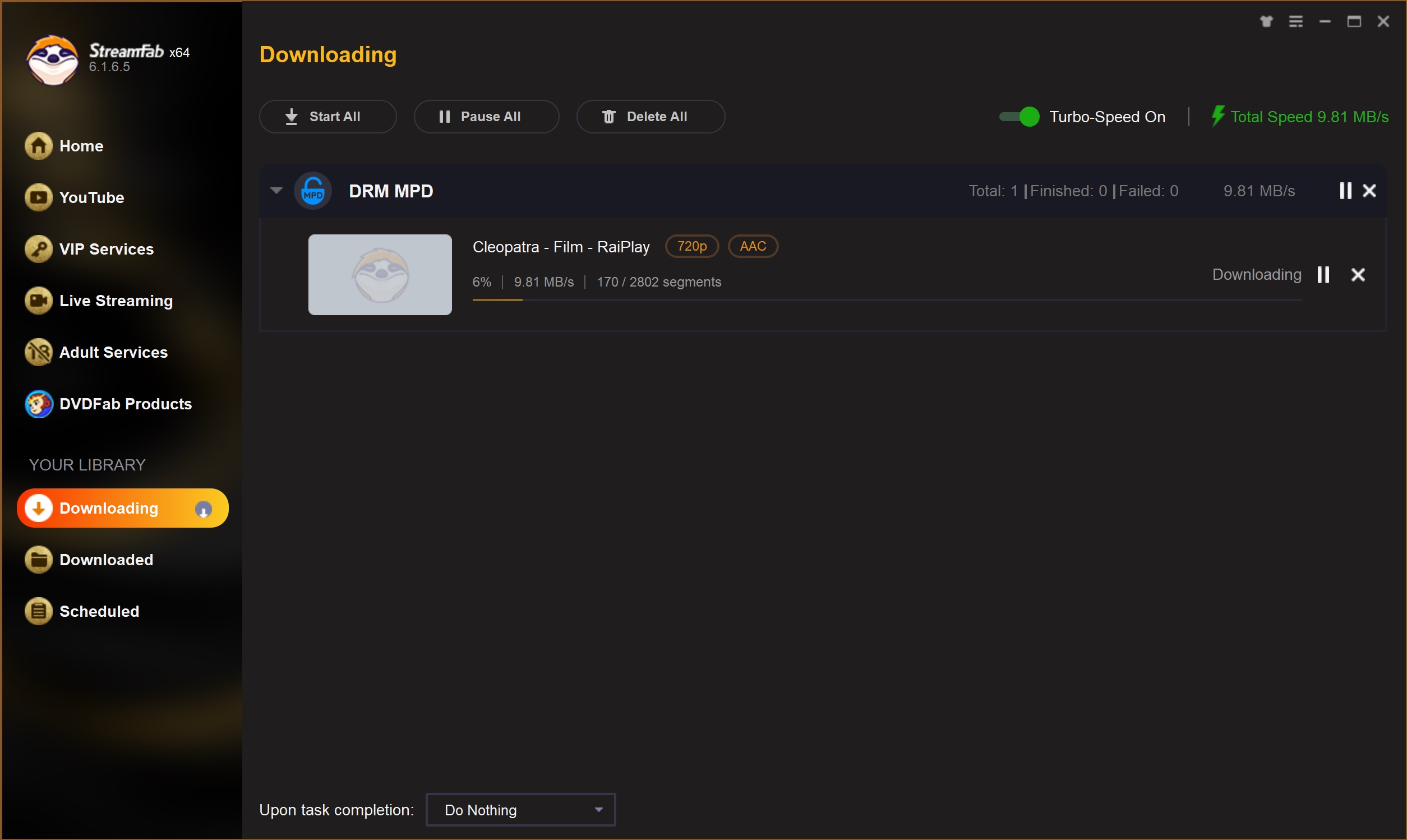Click the download count badge on Downloading
The image size is (1407, 840).
203,509
